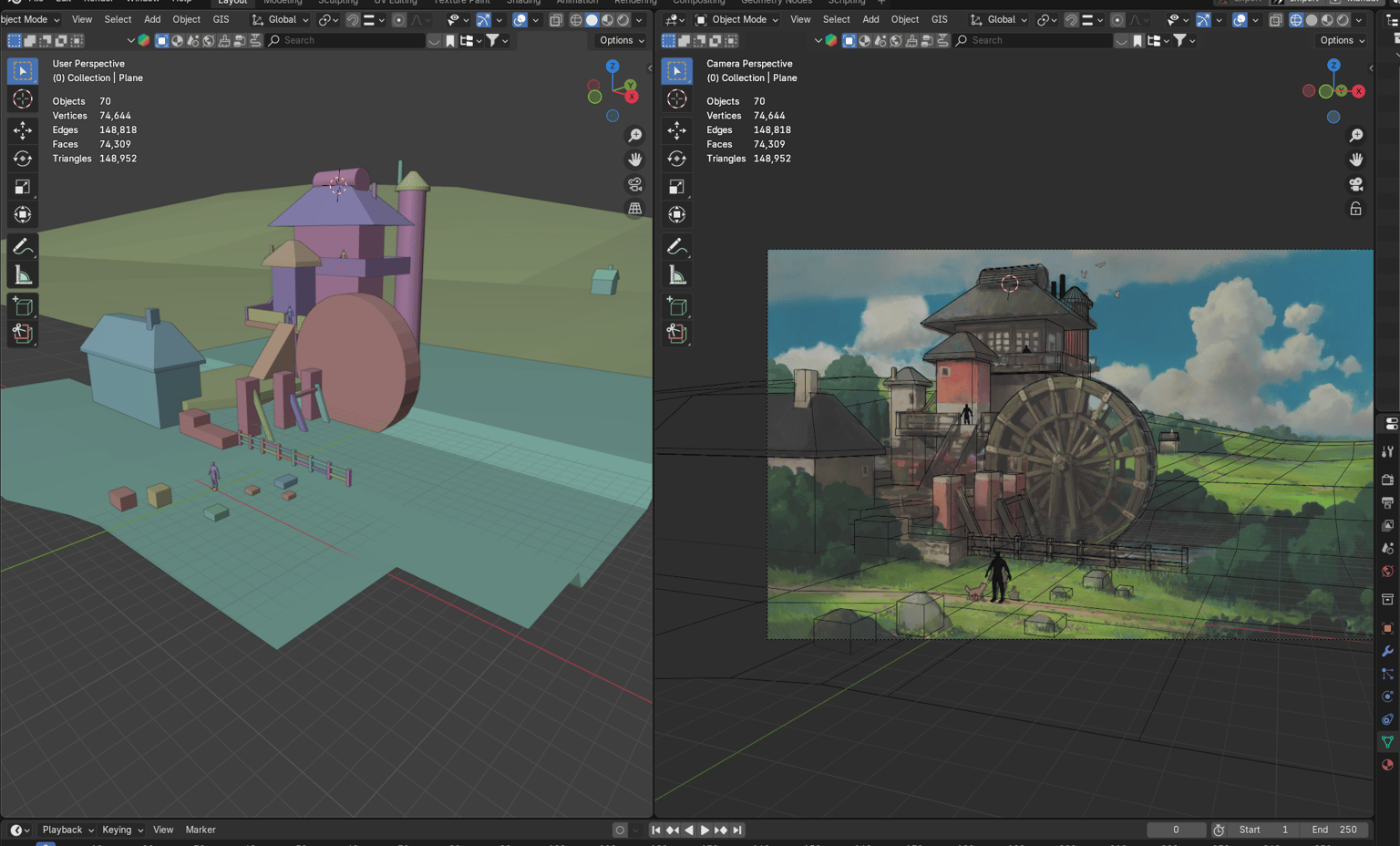Toggle camera view icon in right viewport
The height and width of the screenshot is (846, 1400).
point(1356,184)
